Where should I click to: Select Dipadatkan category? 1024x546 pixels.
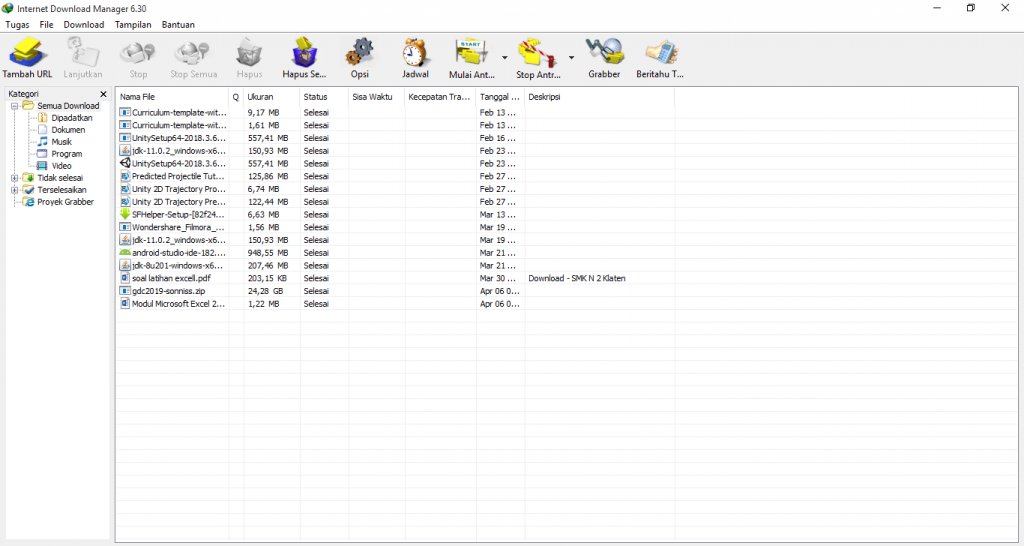(72, 118)
